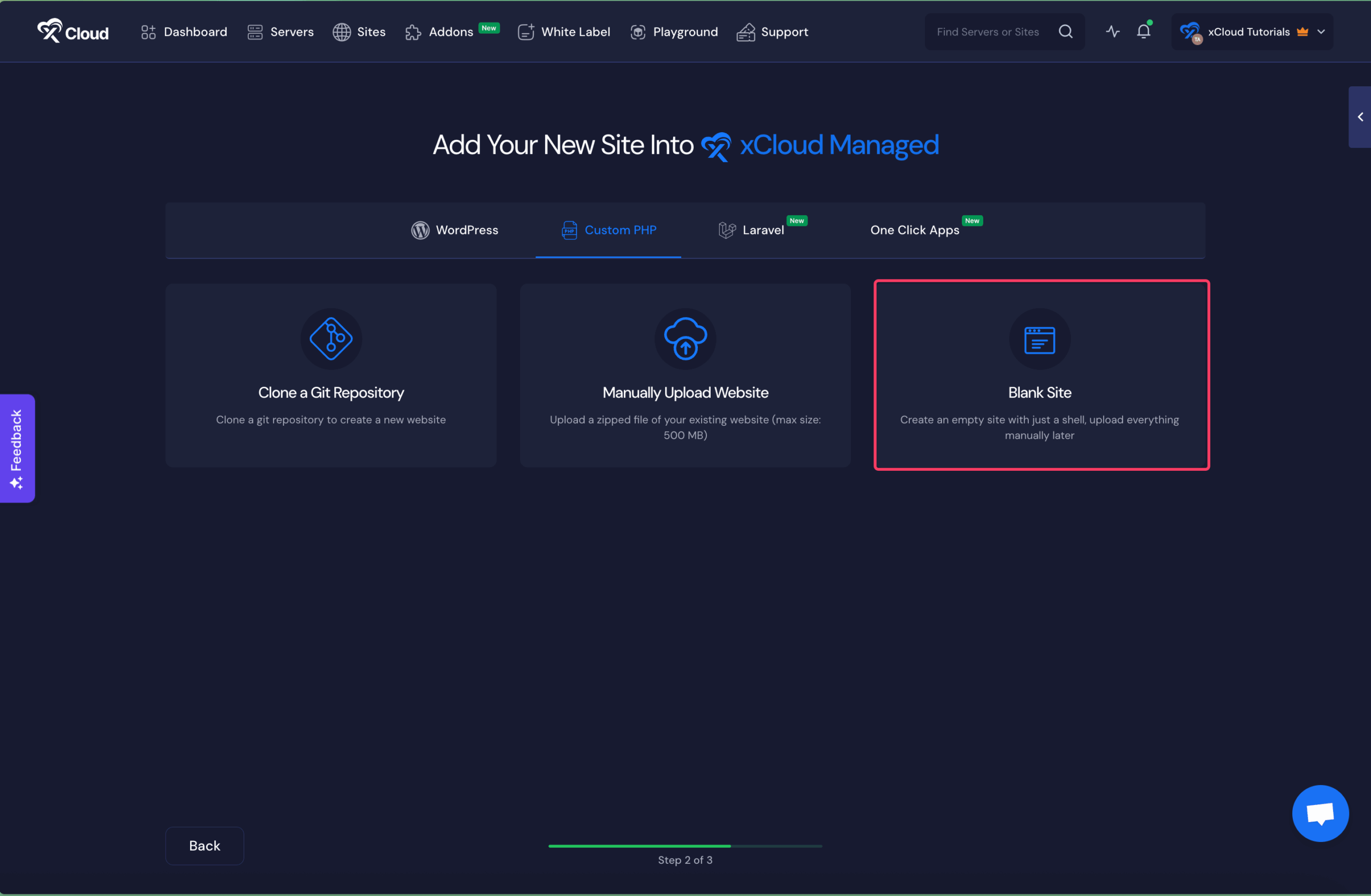Click the xCloud logo in header
Screen dimensions: 1371x896
(73, 32)
